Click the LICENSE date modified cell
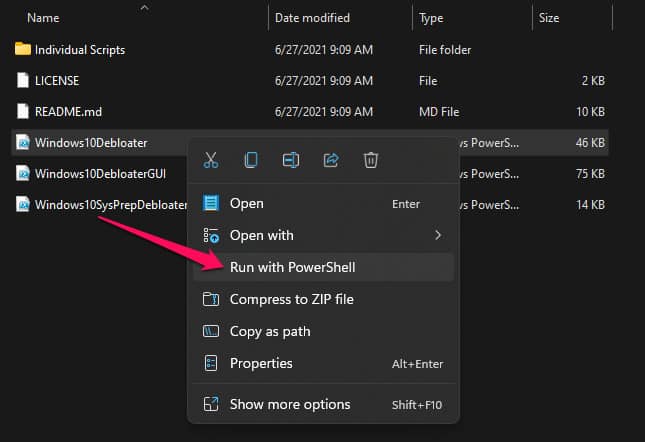 coord(324,81)
